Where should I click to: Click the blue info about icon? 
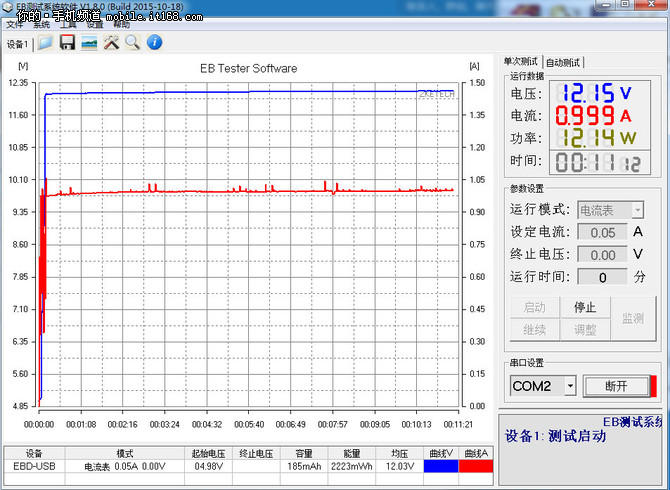pyautogui.click(x=154, y=42)
